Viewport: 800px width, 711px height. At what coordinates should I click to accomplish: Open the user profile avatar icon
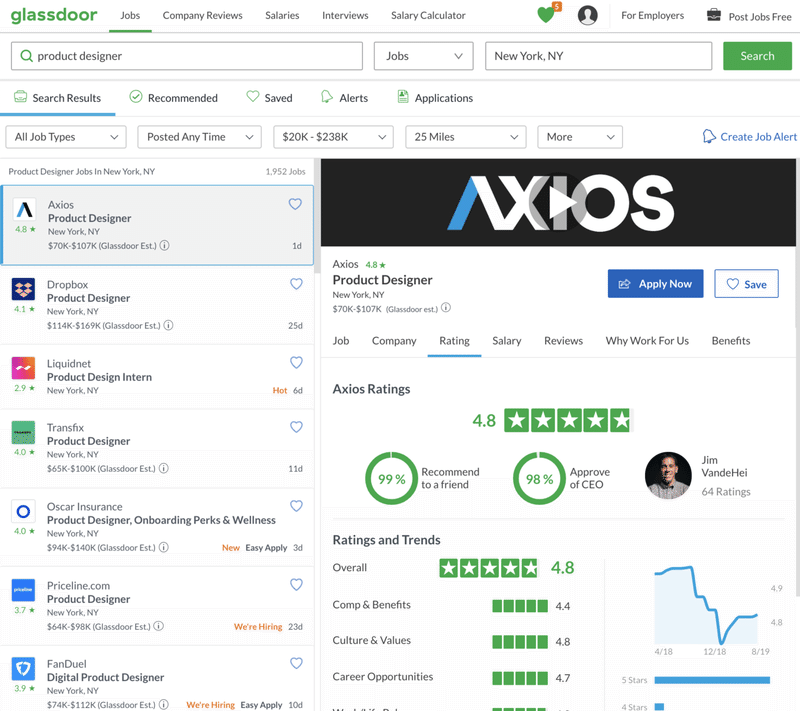587,15
